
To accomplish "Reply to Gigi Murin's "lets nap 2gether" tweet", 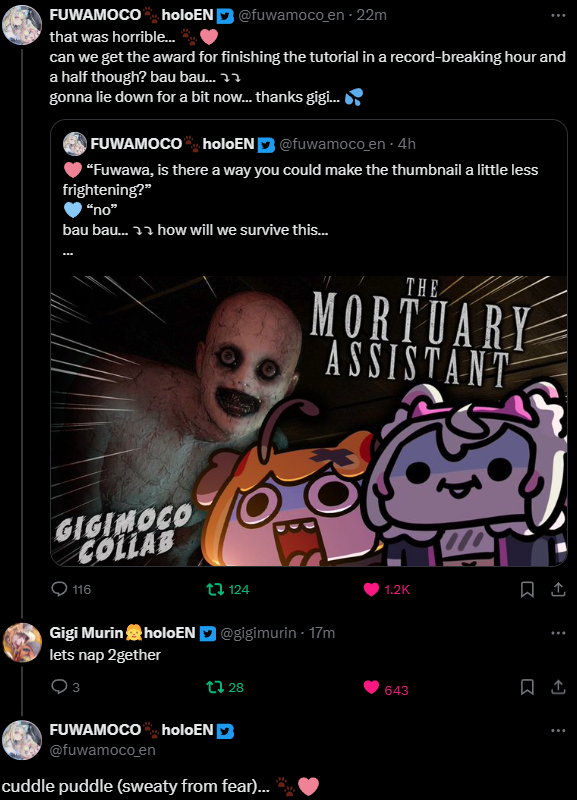I will [65, 687].
